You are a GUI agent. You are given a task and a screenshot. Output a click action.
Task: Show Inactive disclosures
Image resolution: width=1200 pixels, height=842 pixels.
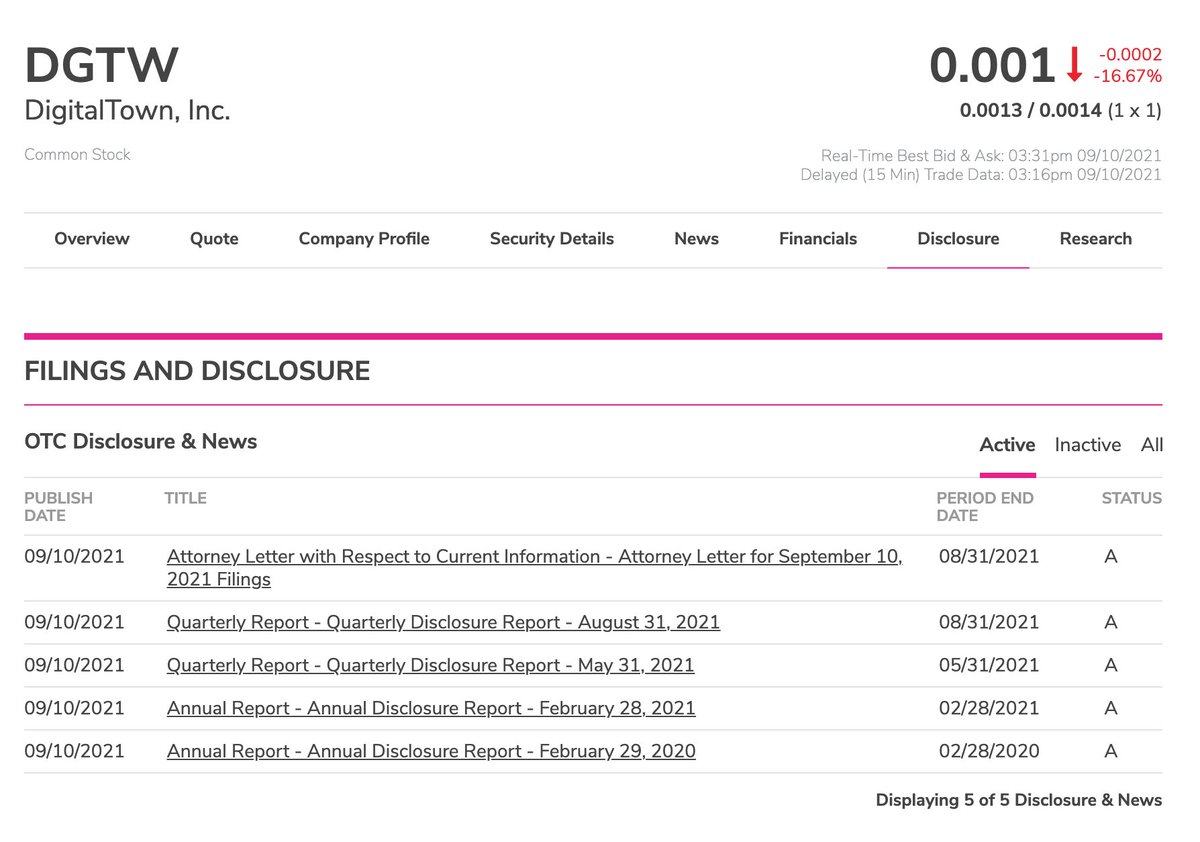1088,445
